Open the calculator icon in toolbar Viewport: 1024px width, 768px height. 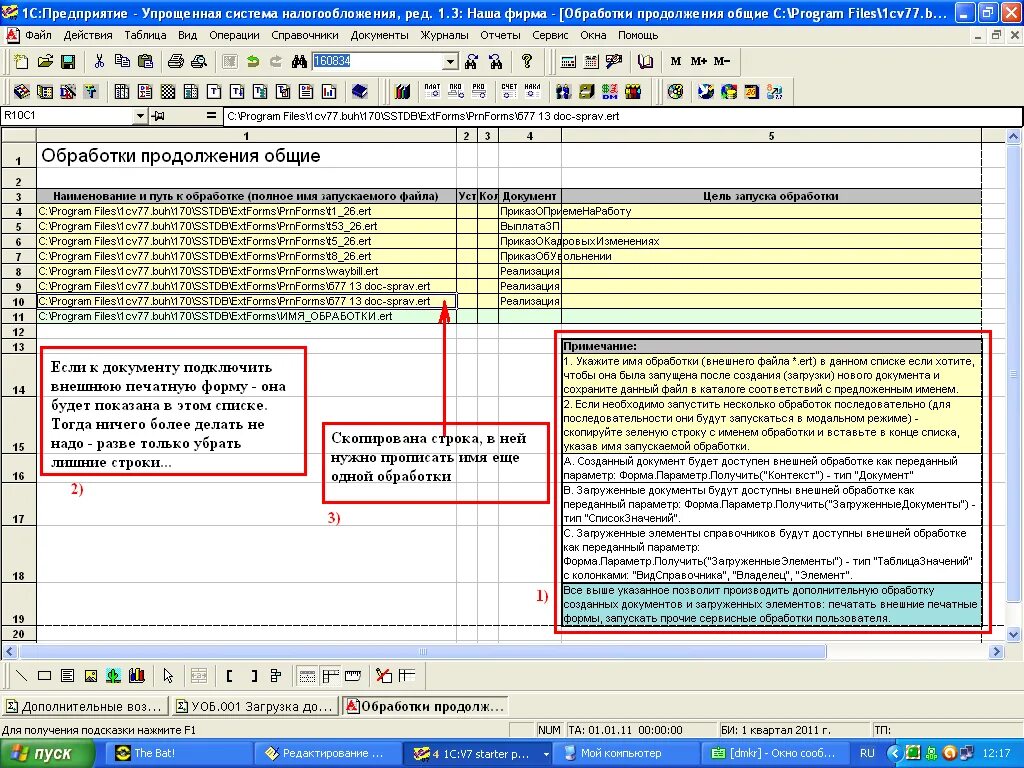point(568,61)
